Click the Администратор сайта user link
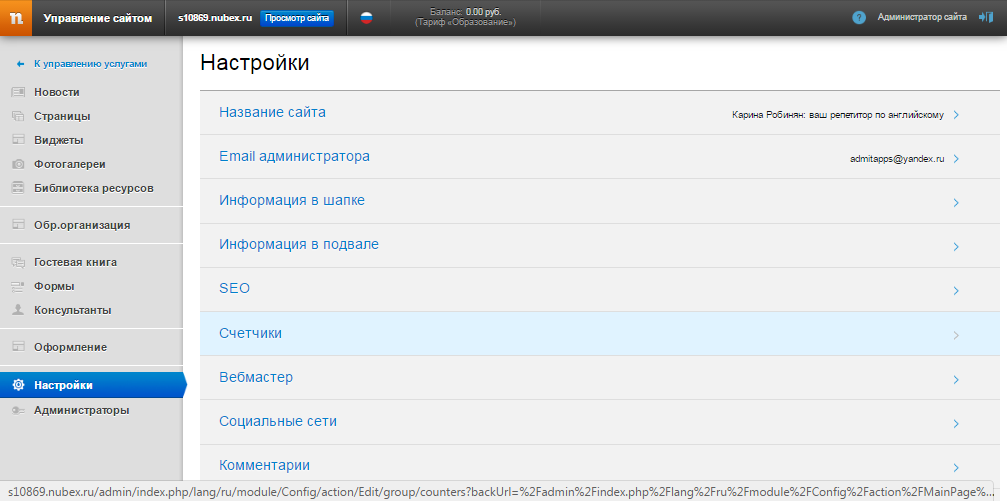The width and height of the screenshot is (1007, 501). [x=922, y=17]
